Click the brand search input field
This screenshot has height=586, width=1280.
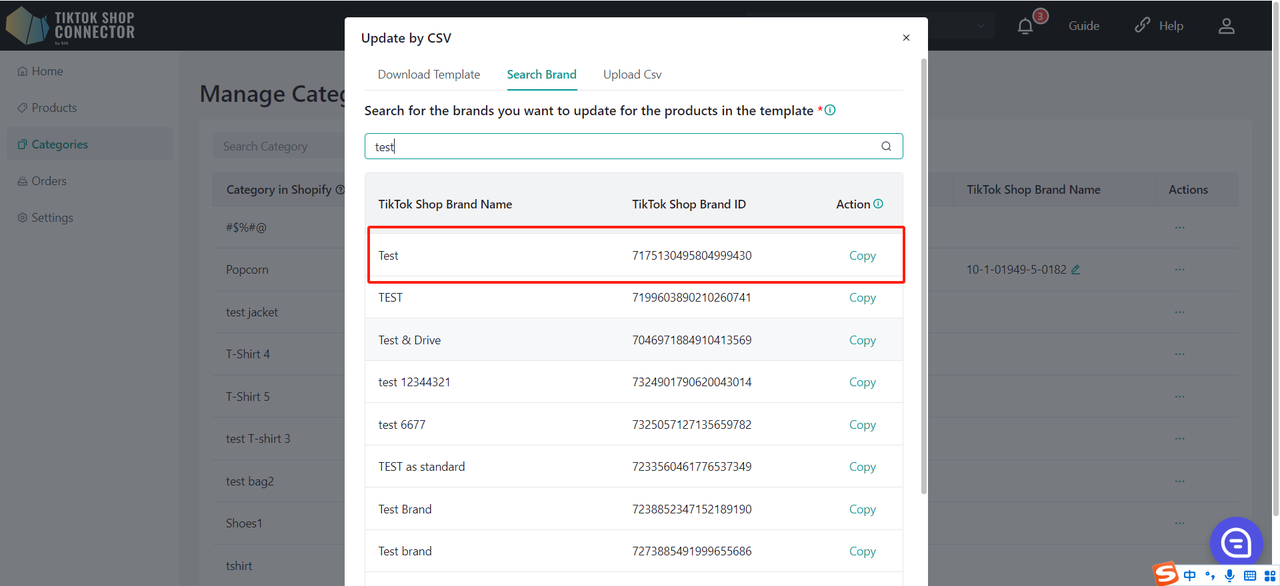(620, 146)
